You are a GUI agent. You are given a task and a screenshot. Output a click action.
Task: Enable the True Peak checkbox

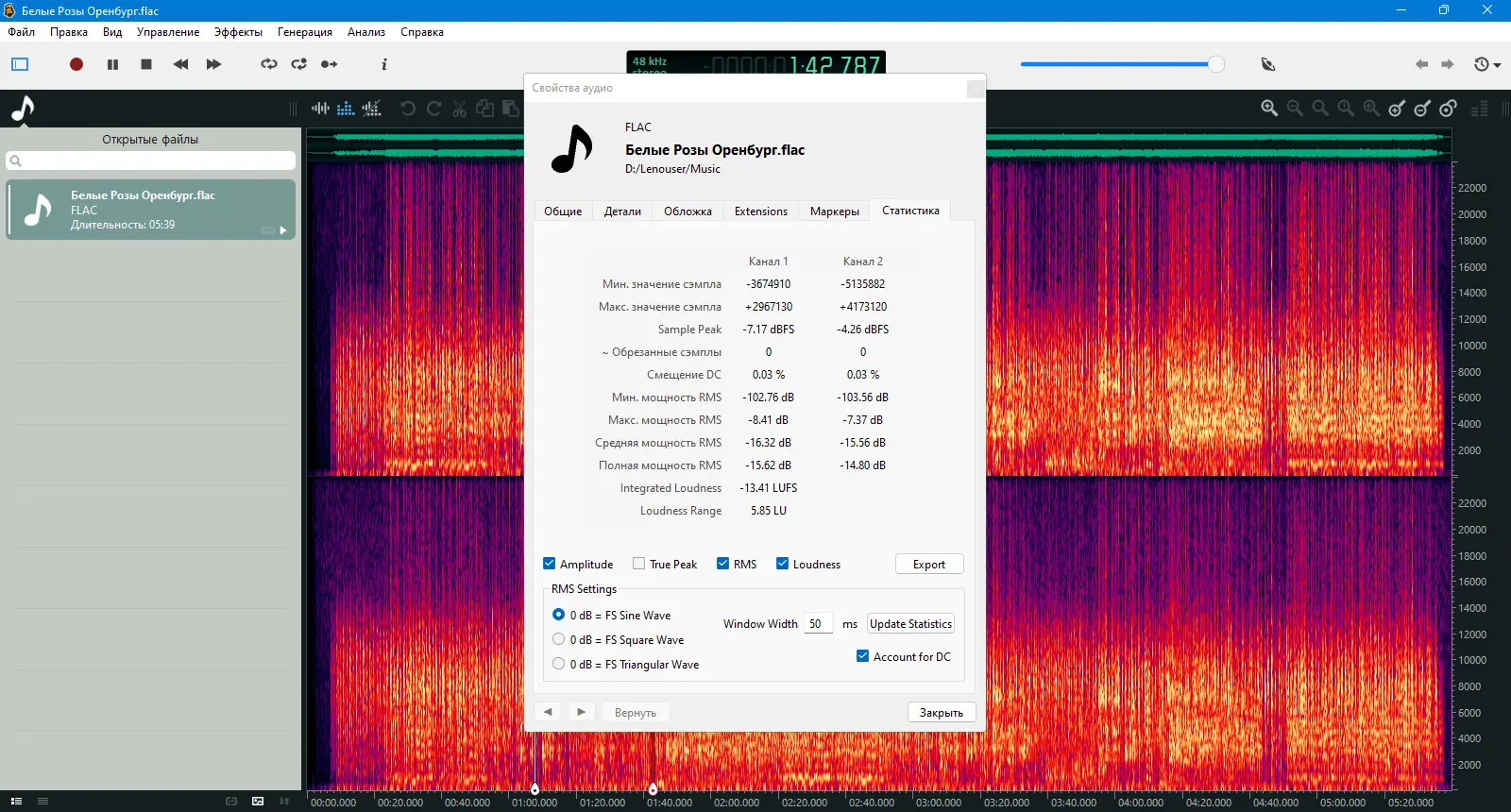coord(638,564)
